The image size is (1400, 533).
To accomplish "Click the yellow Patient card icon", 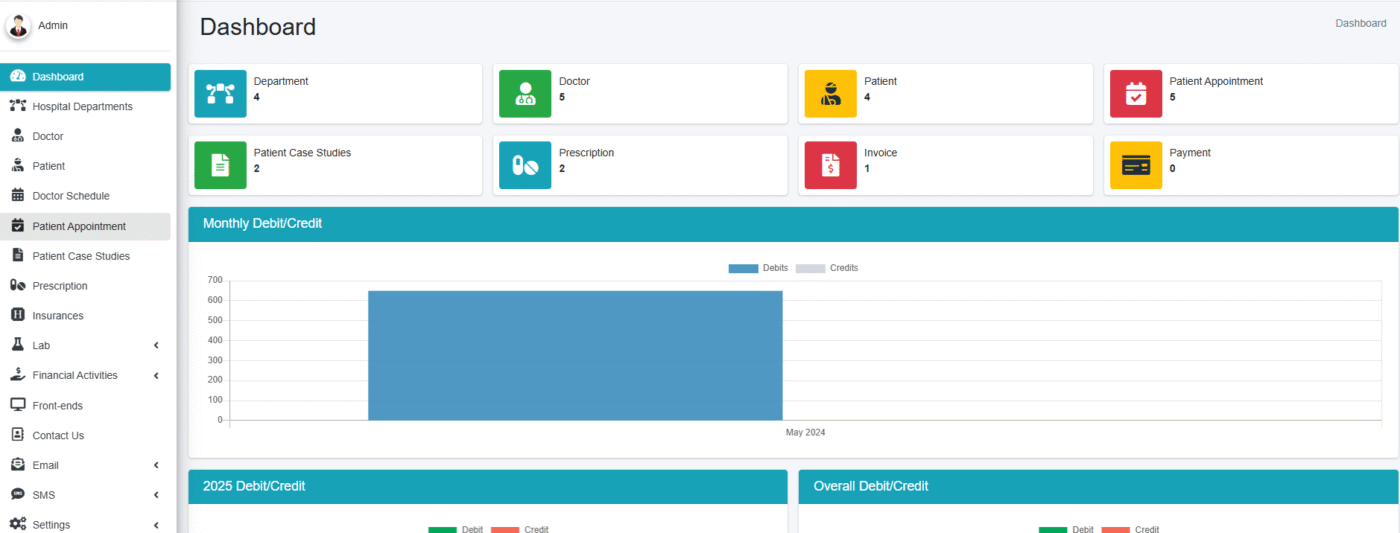I will 830,94.
